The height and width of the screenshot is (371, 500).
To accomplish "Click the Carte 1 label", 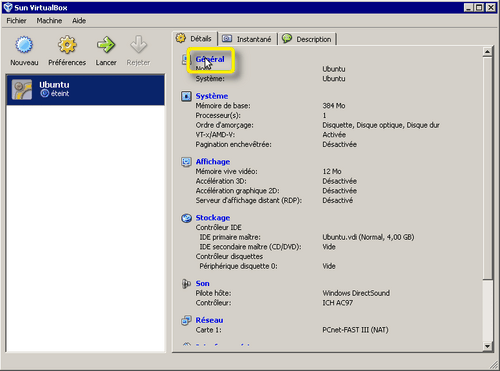I will coord(208,330).
